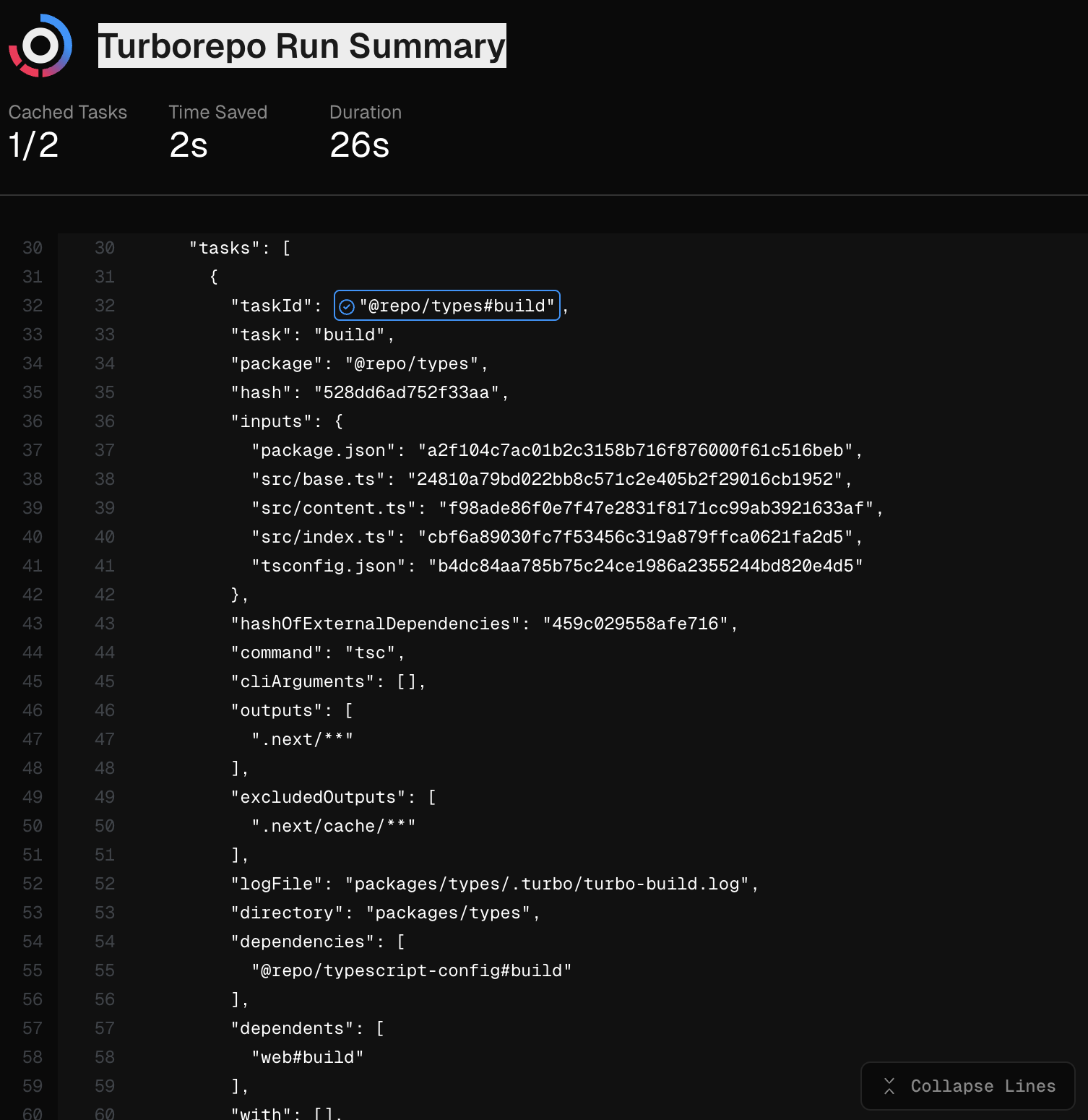The height and width of the screenshot is (1120, 1088).
Task: Click outer line number 43
Action: (33, 624)
